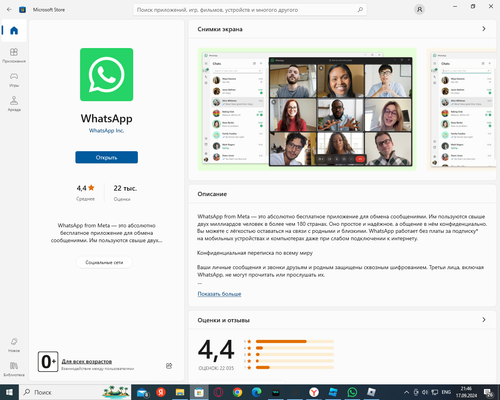This screenshot has height=400, width=500.
Task: Click the 22 тыс. ratings count
Action: (125, 188)
